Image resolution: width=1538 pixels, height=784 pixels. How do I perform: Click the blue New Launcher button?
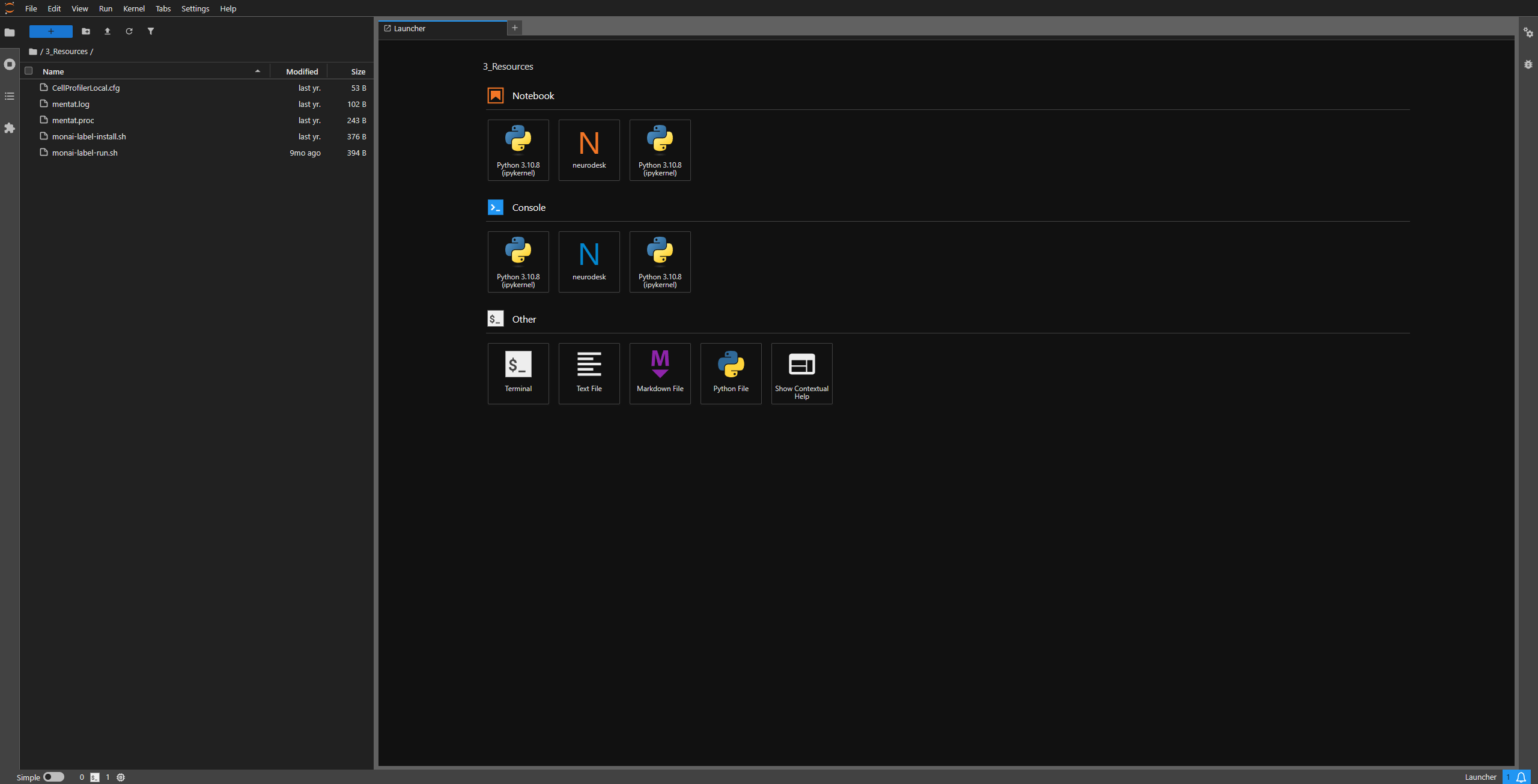pos(51,31)
